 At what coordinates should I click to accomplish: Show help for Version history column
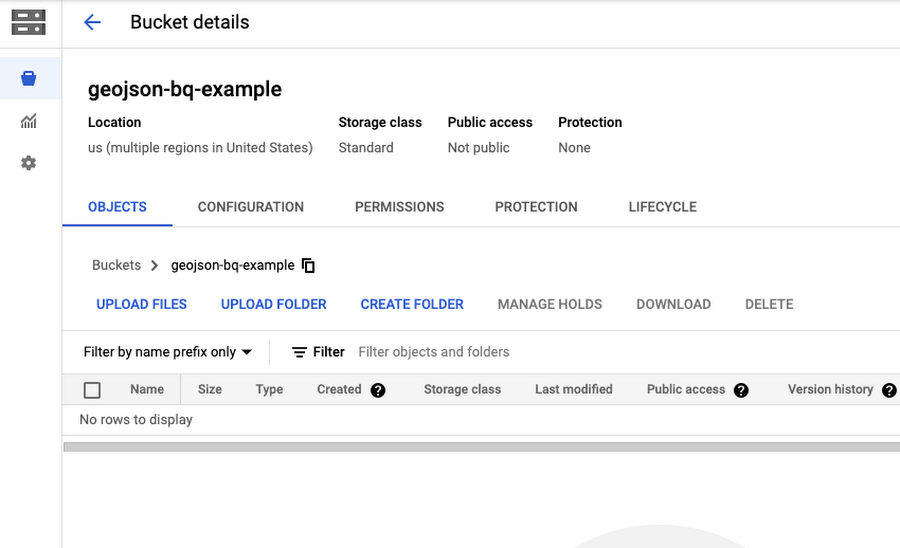pyautogui.click(x=889, y=390)
